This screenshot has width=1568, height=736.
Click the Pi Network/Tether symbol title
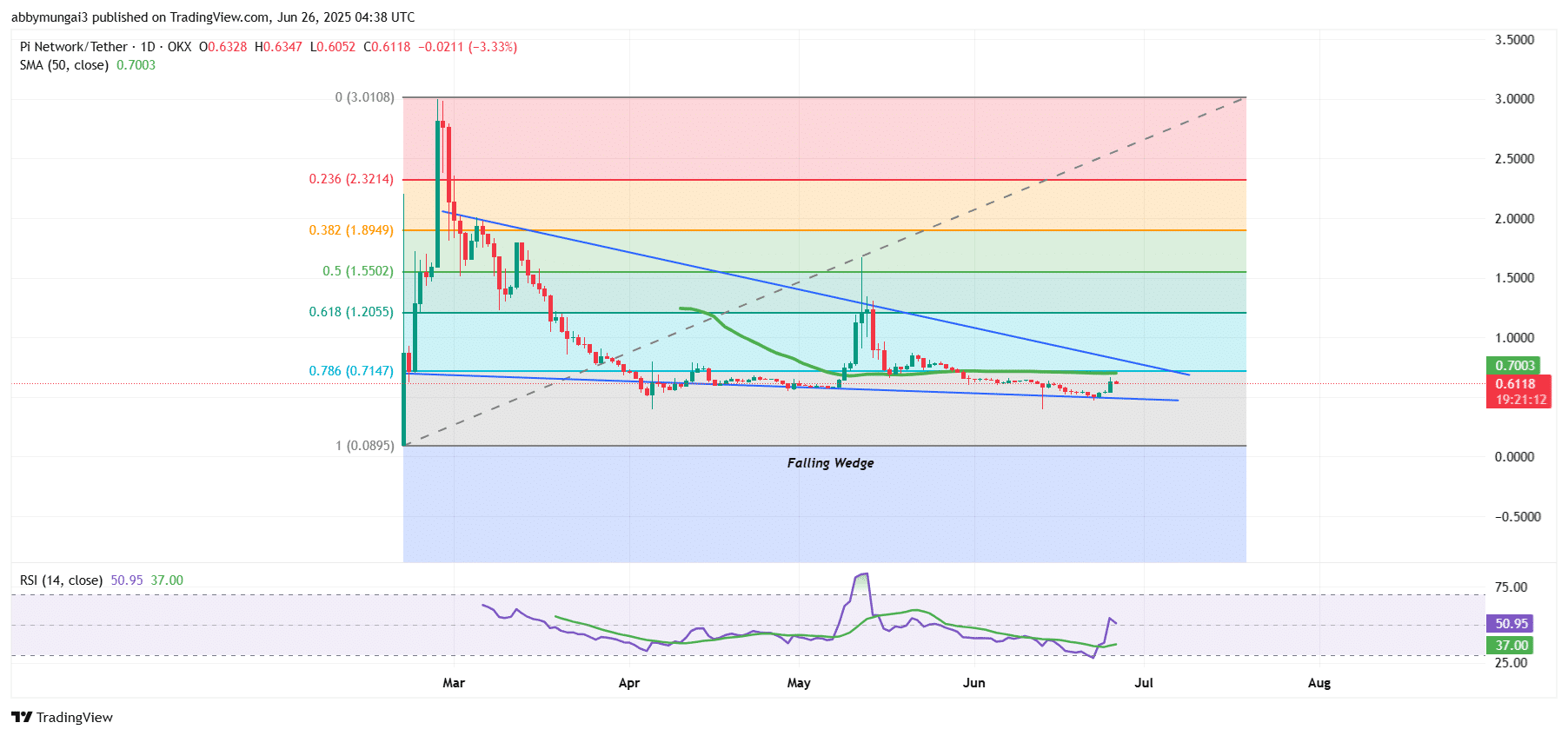click(x=74, y=47)
